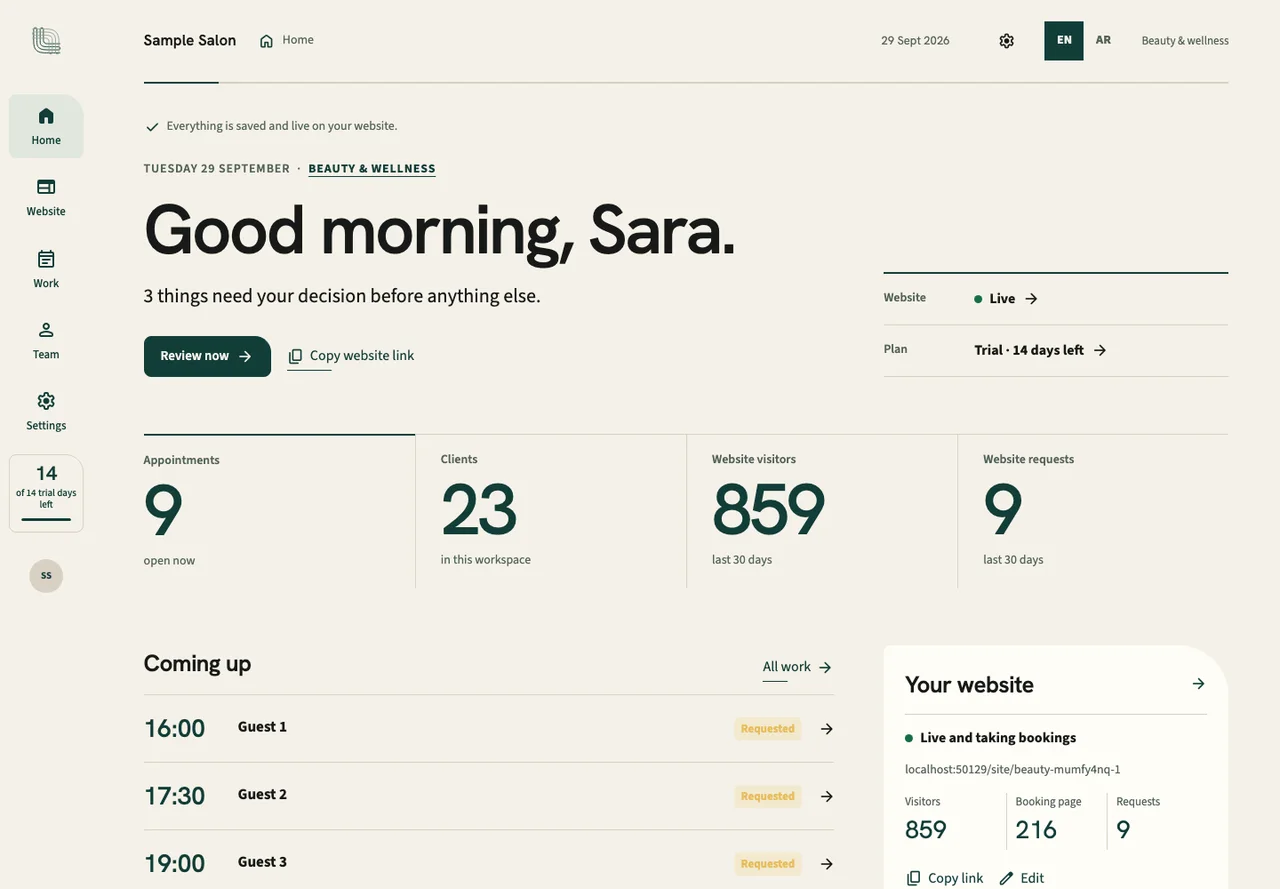This screenshot has width=1280, height=889.
Task: Click Copy link in Your website card
Action: [x=945, y=878]
